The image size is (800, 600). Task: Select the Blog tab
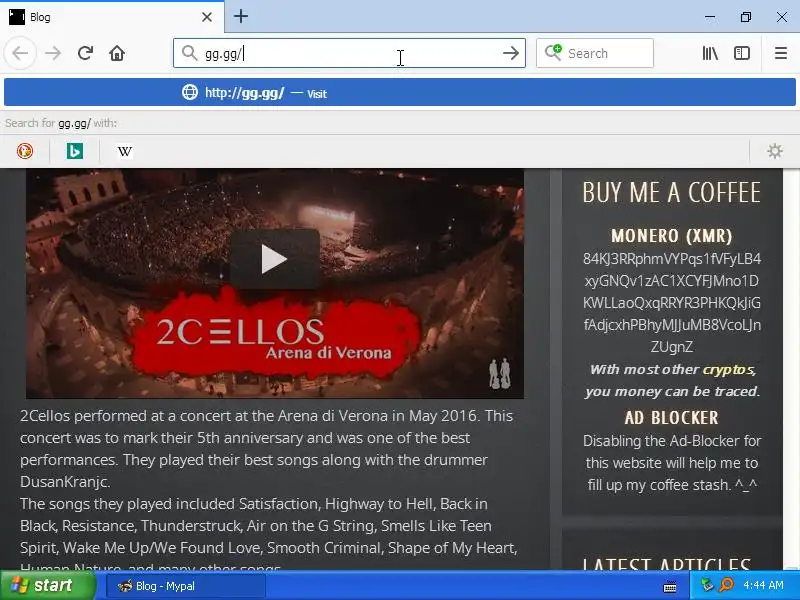coord(112,17)
